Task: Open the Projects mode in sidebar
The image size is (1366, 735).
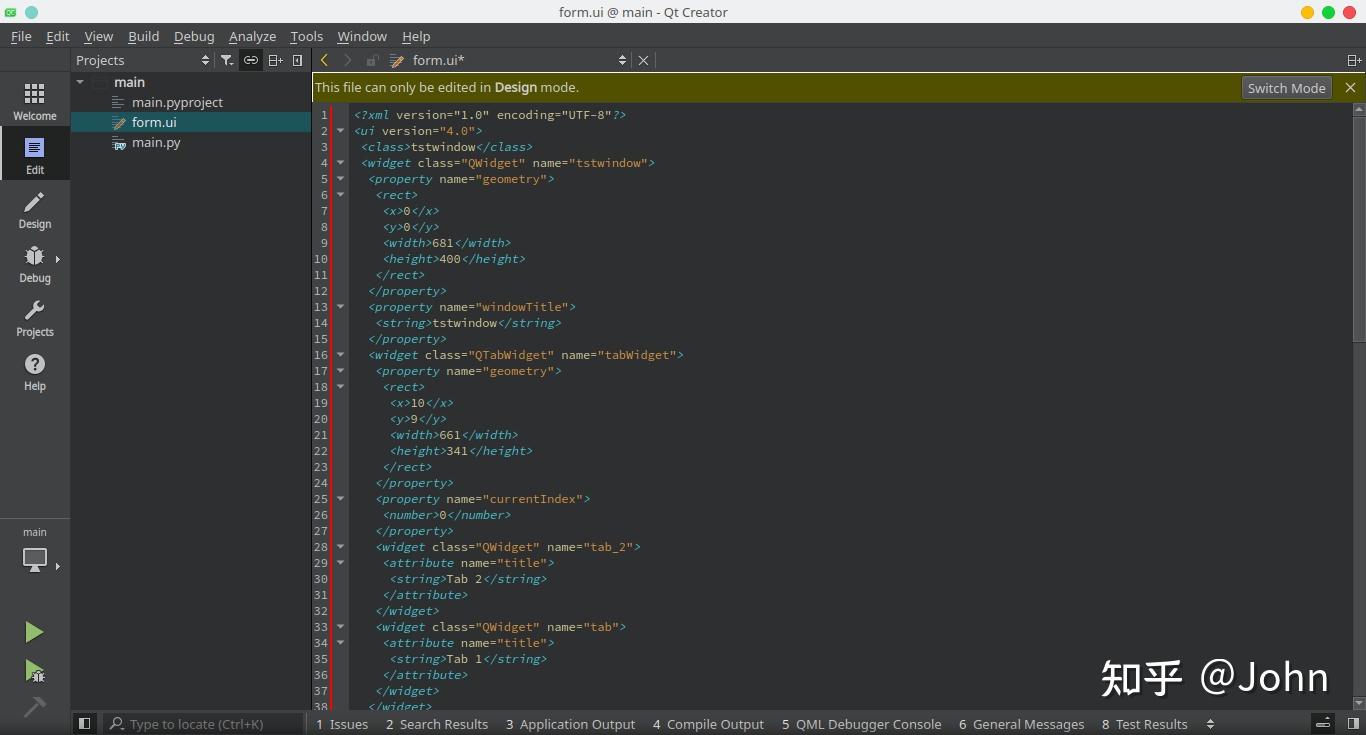Action: pyautogui.click(x=34, y=318)
